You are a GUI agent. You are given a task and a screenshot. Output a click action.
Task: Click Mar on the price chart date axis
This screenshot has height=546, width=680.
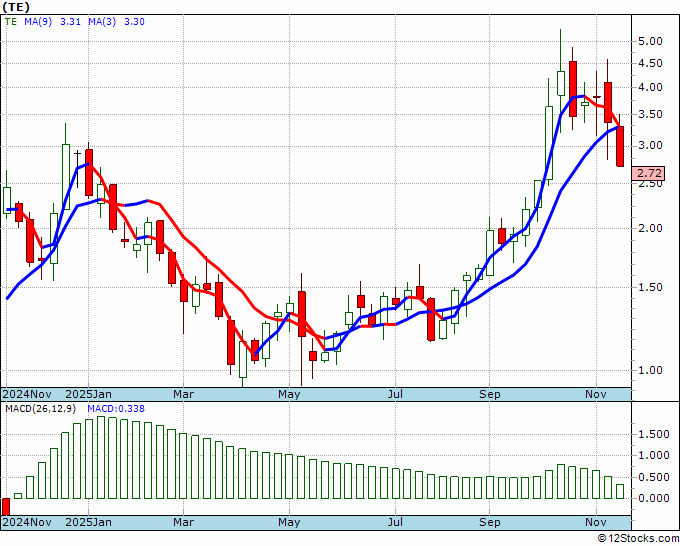click(x=183, y=394)
